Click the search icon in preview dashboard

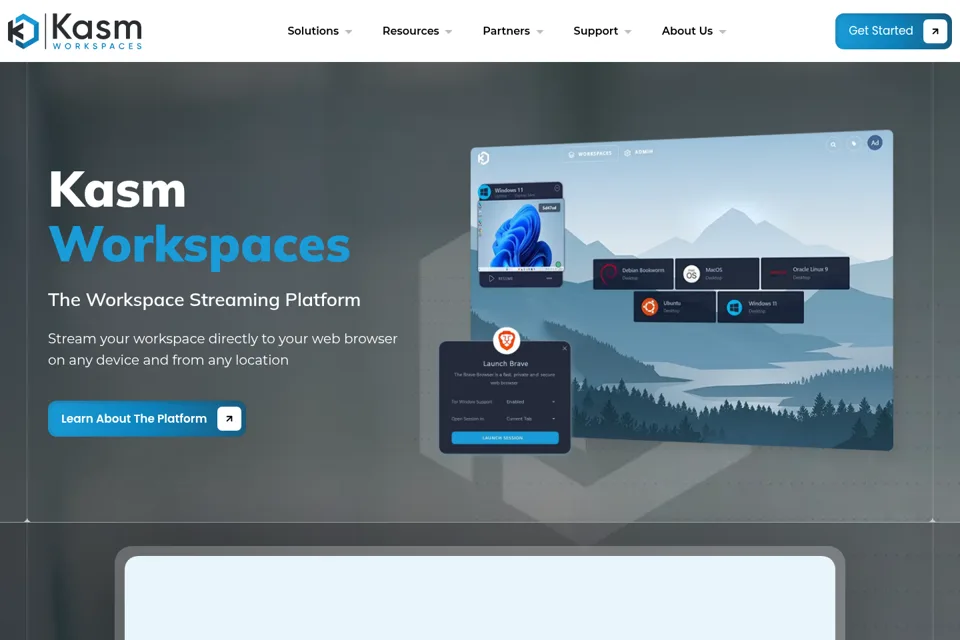click(833, 145)
